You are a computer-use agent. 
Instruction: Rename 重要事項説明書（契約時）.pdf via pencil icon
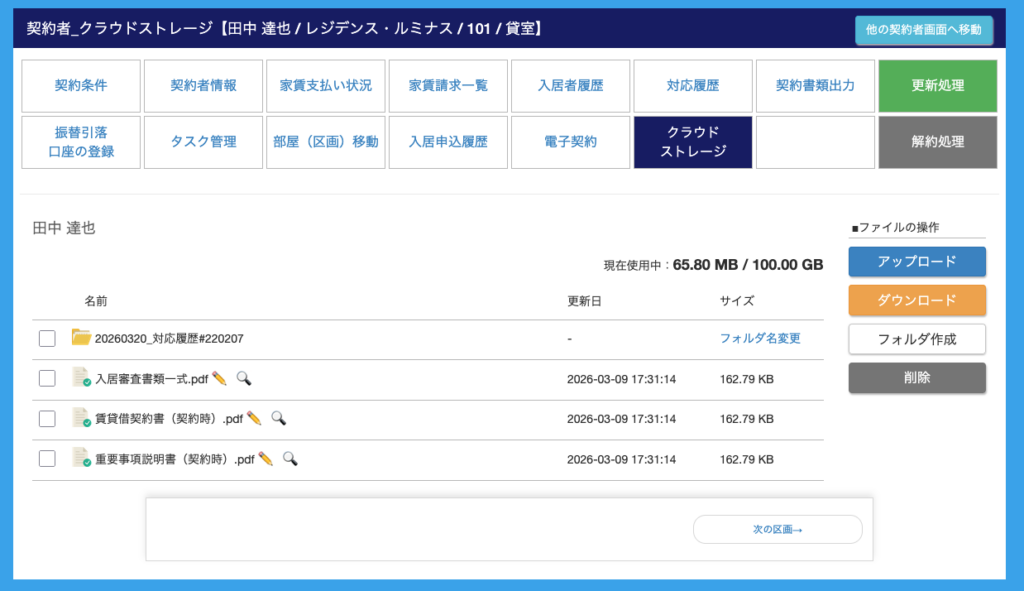point(265,458)
